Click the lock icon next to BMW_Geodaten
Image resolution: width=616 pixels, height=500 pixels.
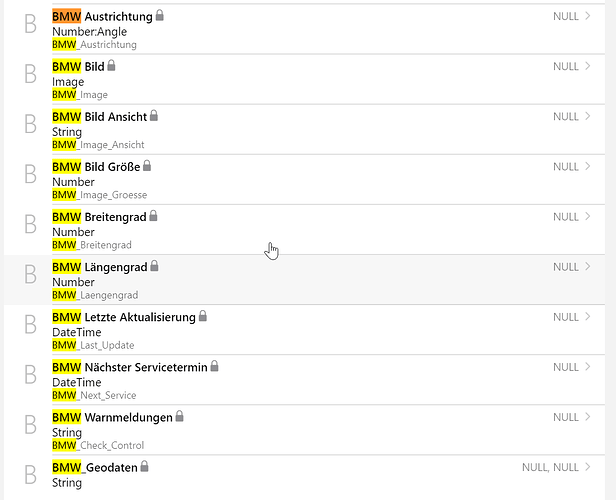pos(144,466)
